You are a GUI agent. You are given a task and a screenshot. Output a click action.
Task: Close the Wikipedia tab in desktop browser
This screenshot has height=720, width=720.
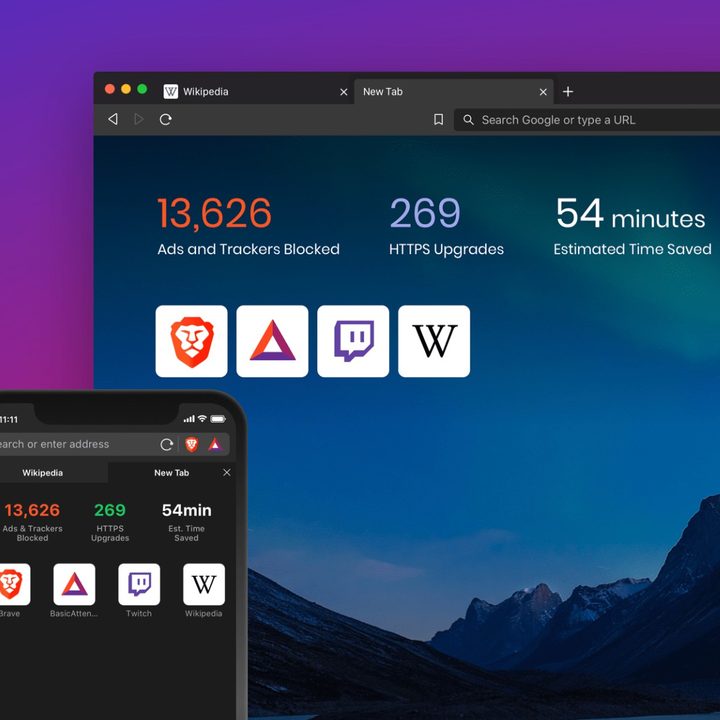(x=343, y=92)
